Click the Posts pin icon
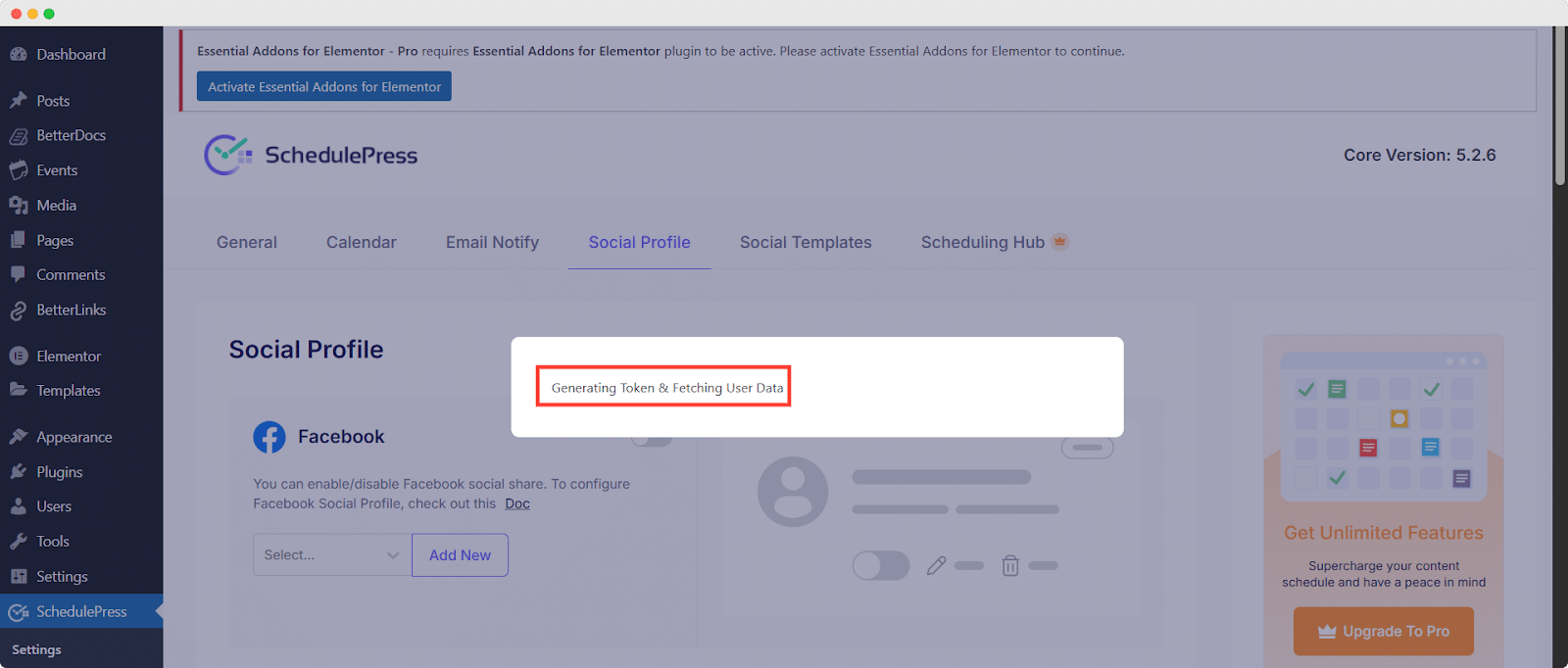Viewport: 1568px width, 668px height. pyautogui.click(x=18, y=101)
